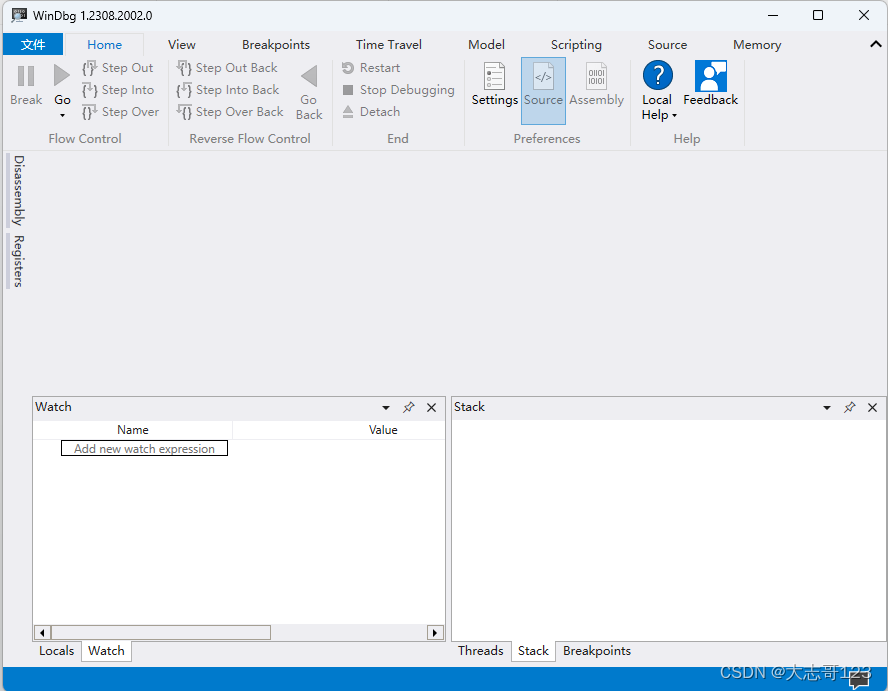Click Step Into in Flow Control
The width and height of the screenshot is (888, 691).
tap(118, 90)
